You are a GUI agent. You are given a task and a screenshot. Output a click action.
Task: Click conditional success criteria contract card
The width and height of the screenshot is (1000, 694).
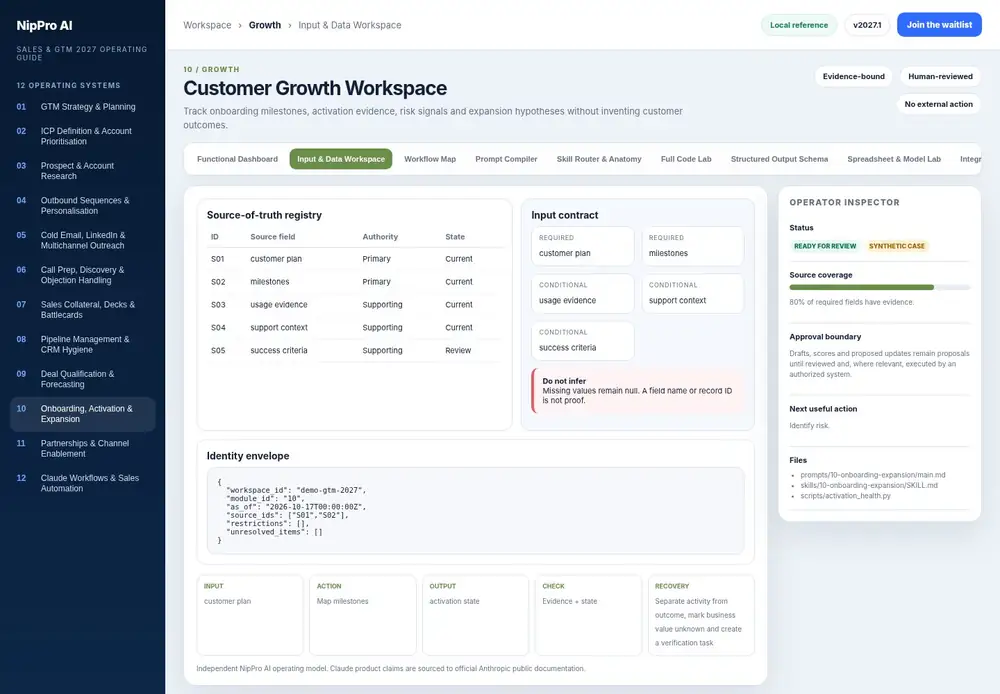pos(582,341)
